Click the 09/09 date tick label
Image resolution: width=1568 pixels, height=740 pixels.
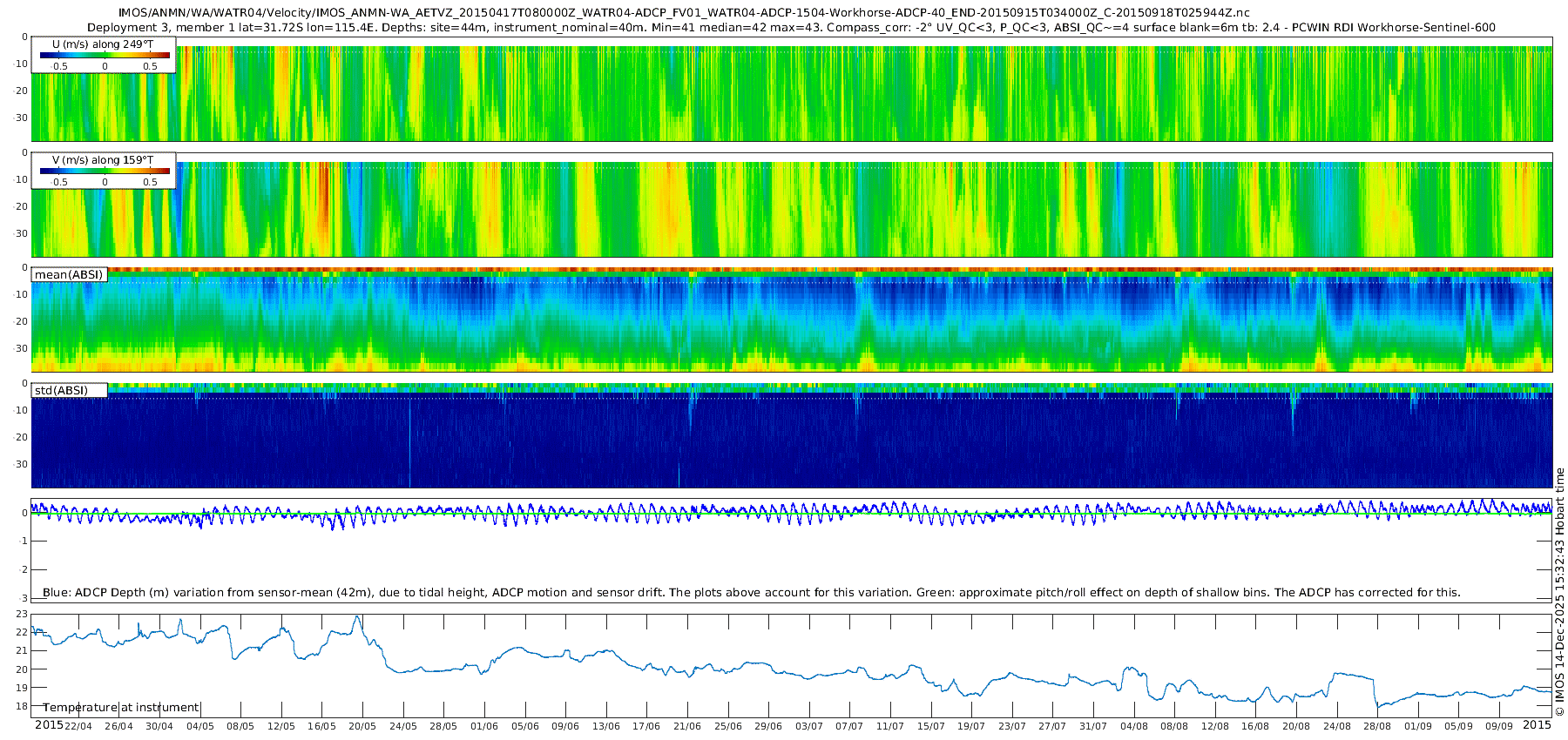click(x=1499, y=726)
